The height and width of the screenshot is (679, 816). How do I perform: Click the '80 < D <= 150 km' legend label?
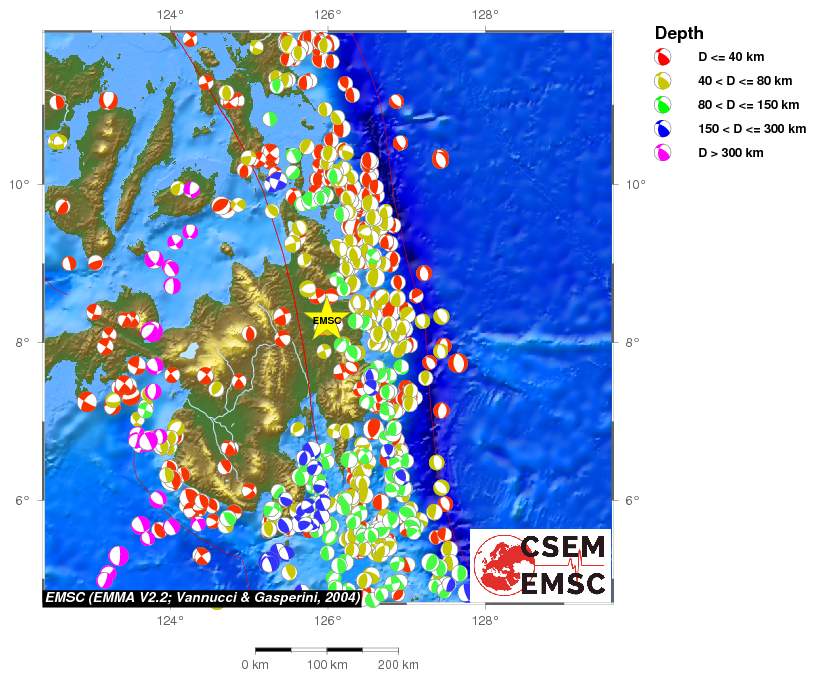[749, 105]
